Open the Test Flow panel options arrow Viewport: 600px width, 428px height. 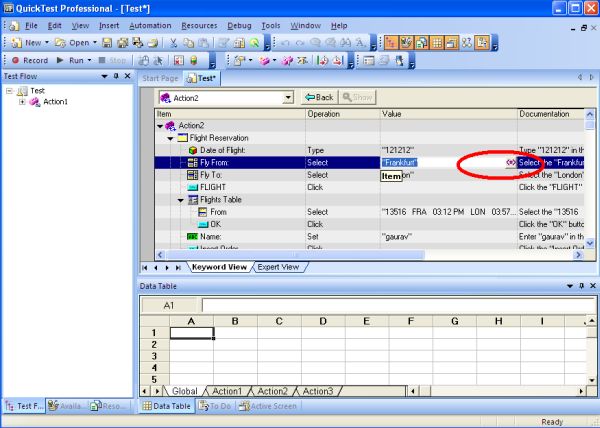(x=104, y=76)
